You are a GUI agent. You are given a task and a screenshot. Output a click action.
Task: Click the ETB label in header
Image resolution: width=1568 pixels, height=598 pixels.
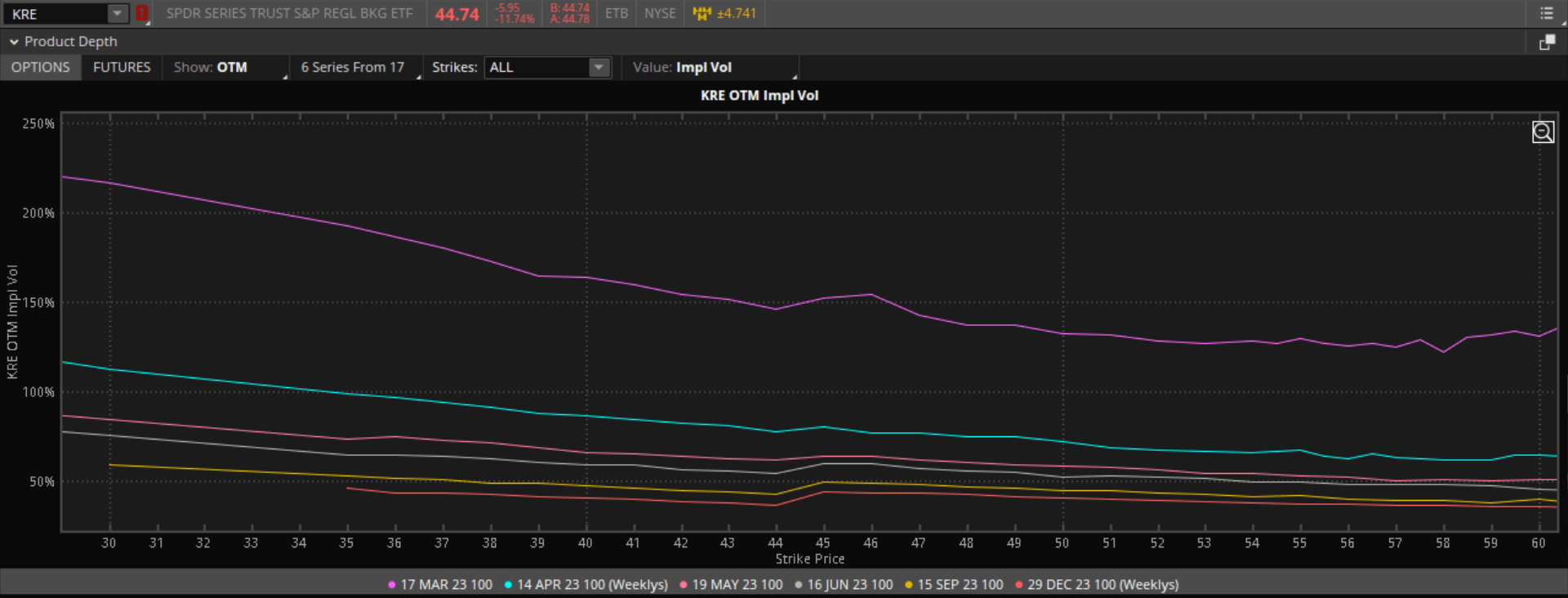617,13
